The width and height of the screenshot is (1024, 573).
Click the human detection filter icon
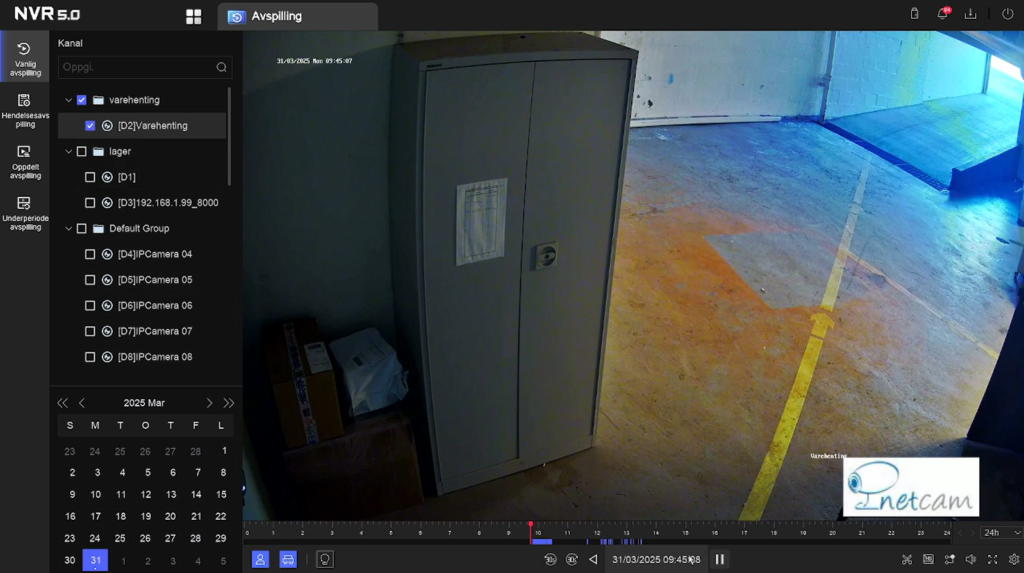point(260,559)
